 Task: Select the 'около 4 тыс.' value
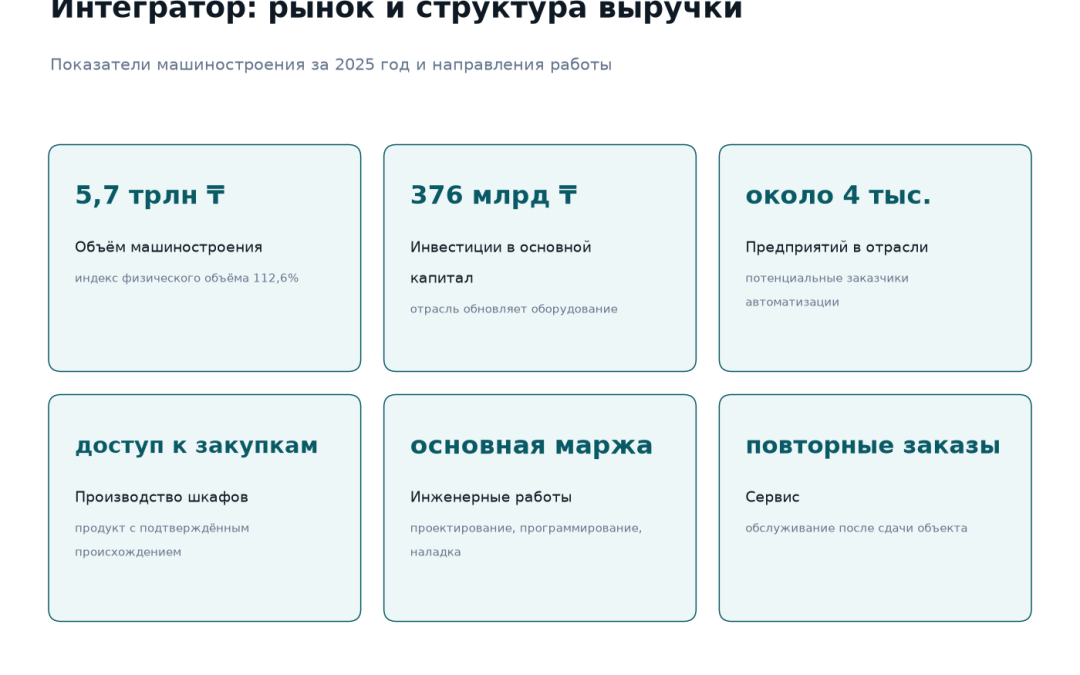click(x=838, y=195)
